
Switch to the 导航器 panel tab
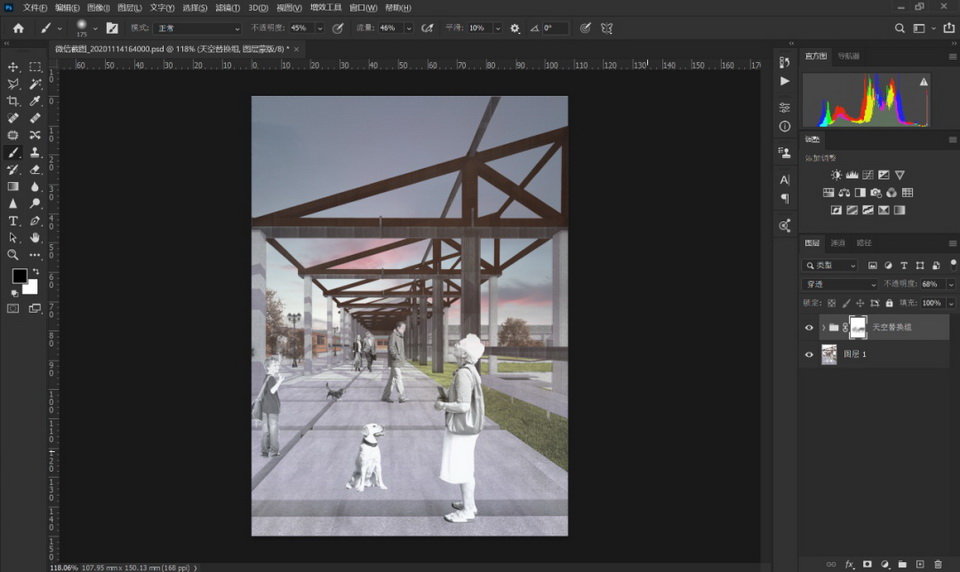(848, 56)
